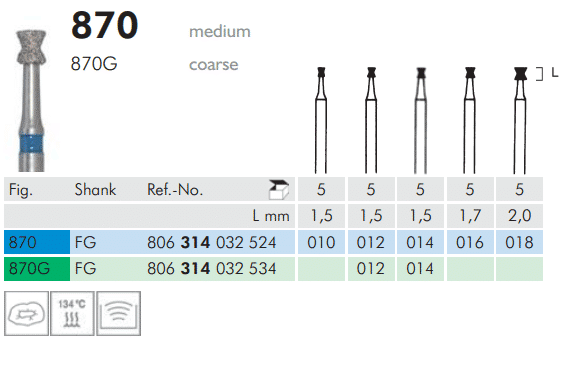Click the tooth cavity preparation icon
Image resolution: width=578 pixels, height=365 pixels.
tap(26, 313)
